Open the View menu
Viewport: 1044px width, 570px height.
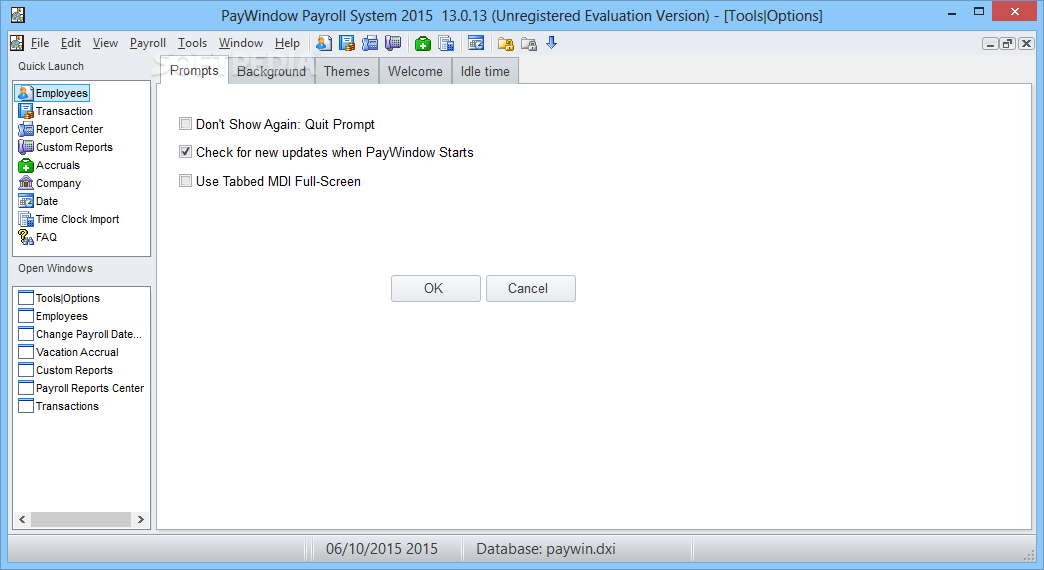105,43
